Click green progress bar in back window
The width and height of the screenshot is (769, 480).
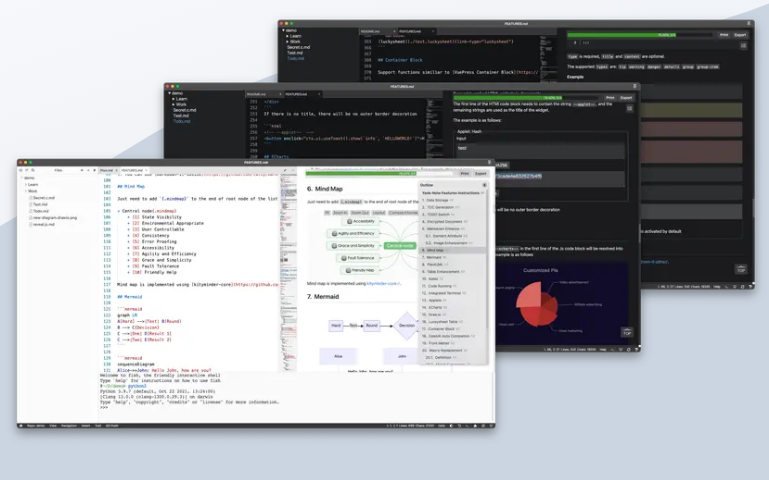tap(622, 35)
